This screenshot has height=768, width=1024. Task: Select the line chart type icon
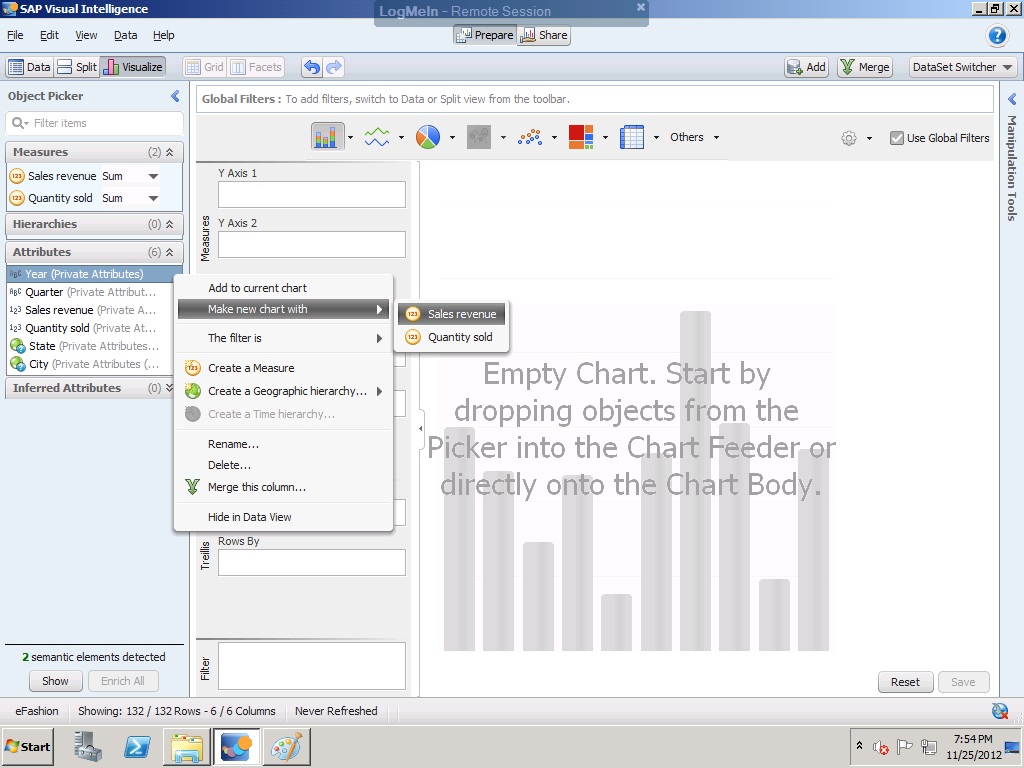(x=377, y=137)
